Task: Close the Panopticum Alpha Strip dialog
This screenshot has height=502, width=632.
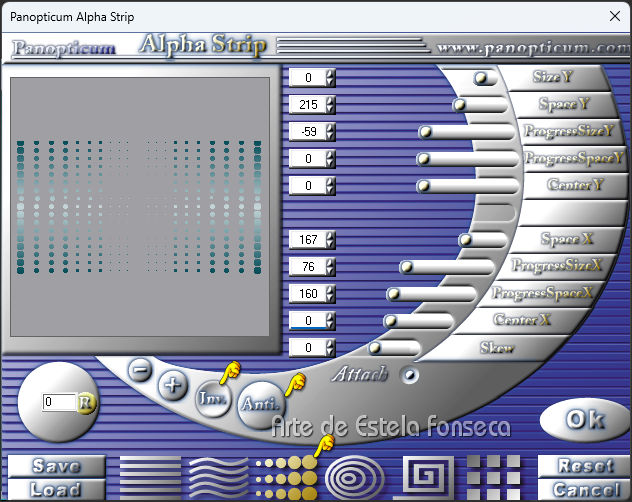Action: [x=615, y=16]
